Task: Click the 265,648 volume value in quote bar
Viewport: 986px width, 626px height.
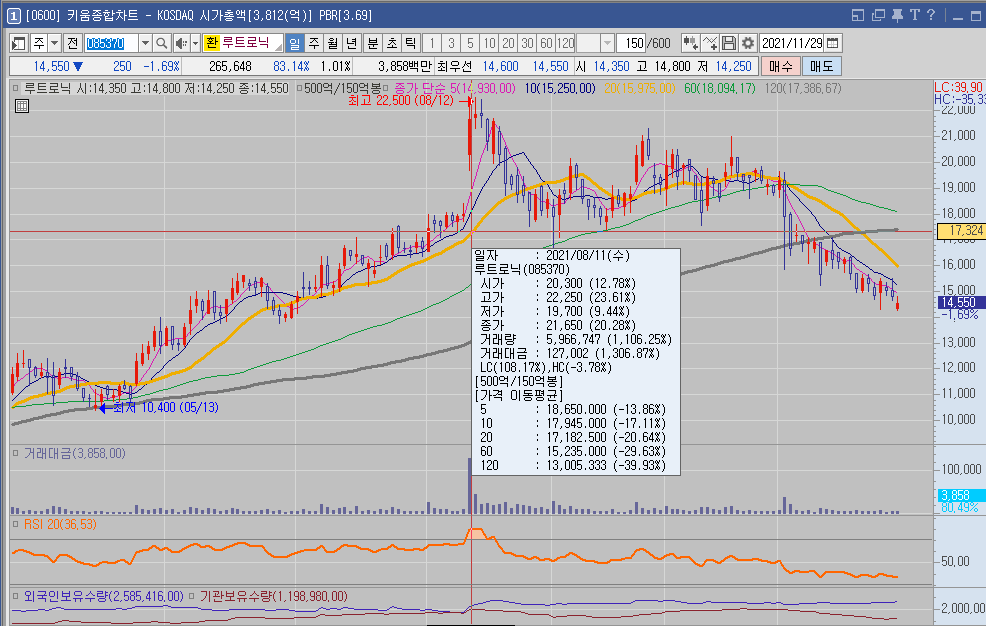Action: pyautogui.click(x=230, y=66)
